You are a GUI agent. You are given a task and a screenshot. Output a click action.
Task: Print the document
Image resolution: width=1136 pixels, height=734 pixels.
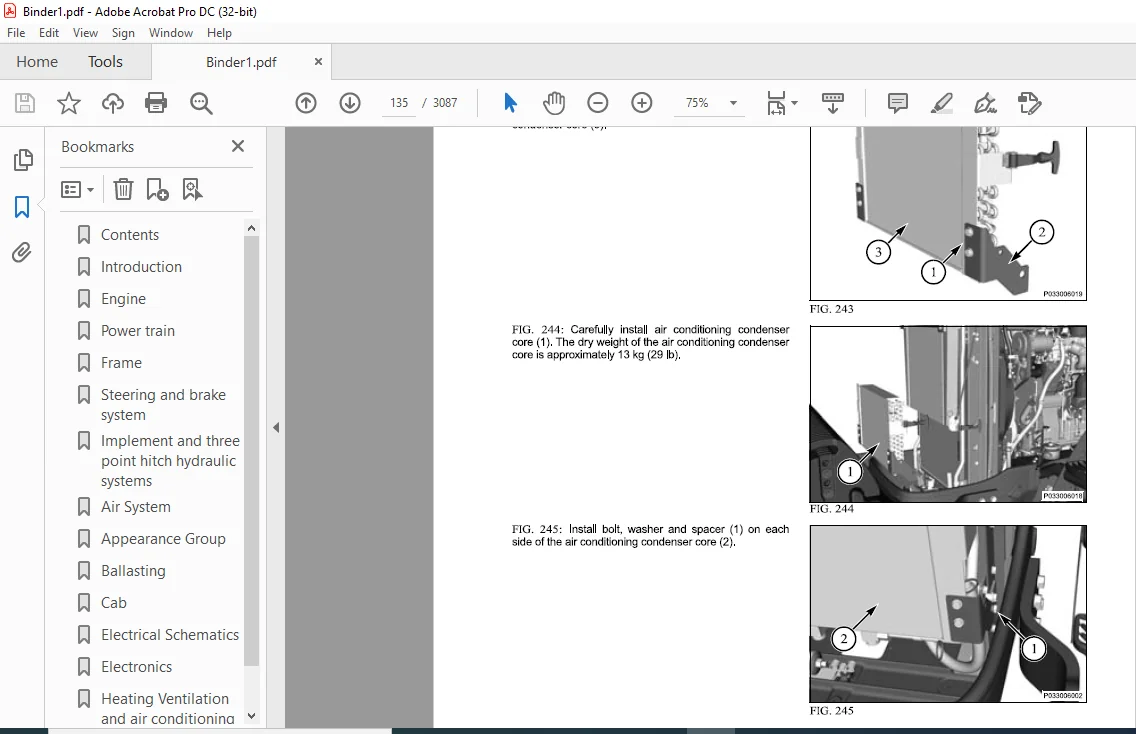pos(156,103)
